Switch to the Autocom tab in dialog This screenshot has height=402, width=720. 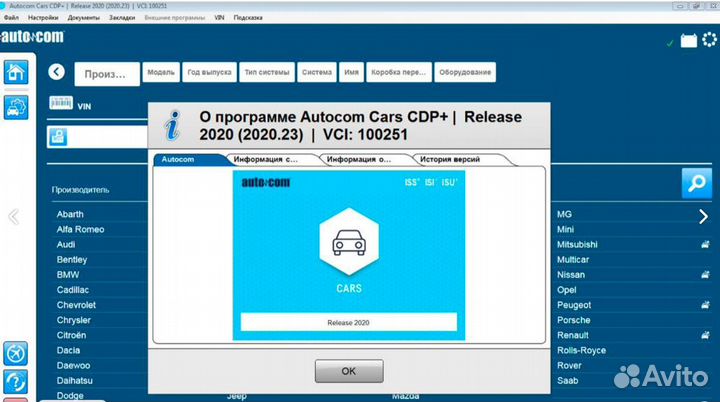[190, 159]
